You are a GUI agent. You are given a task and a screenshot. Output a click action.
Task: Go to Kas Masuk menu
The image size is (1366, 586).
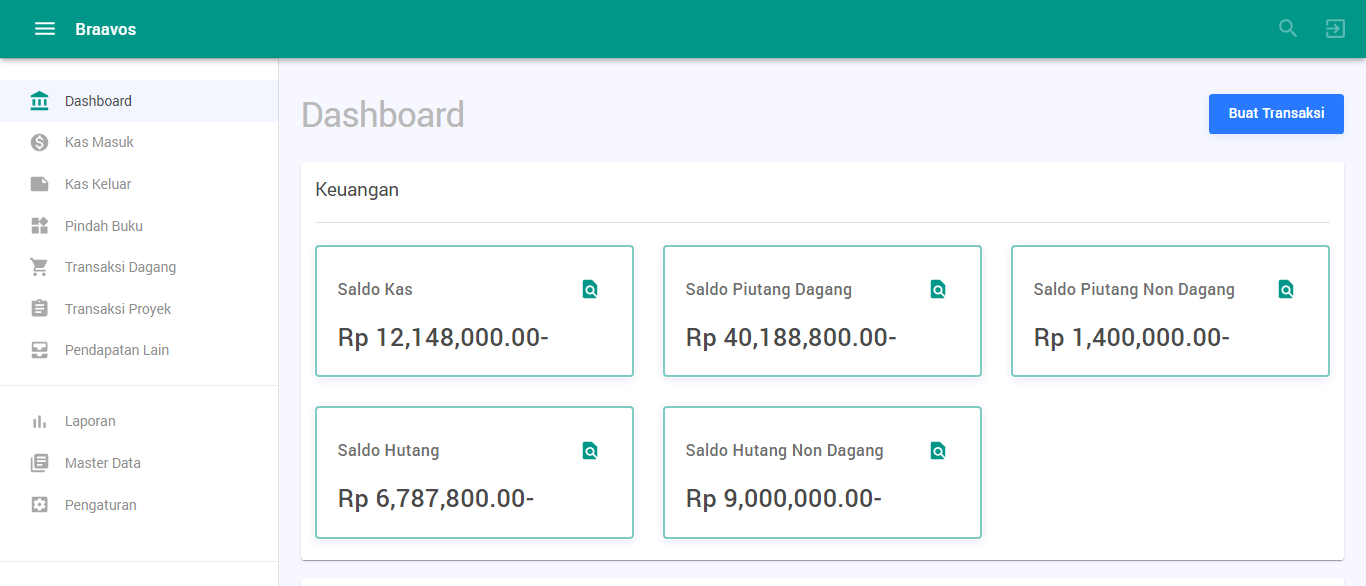pyautogui.click(x=99, y=143)
